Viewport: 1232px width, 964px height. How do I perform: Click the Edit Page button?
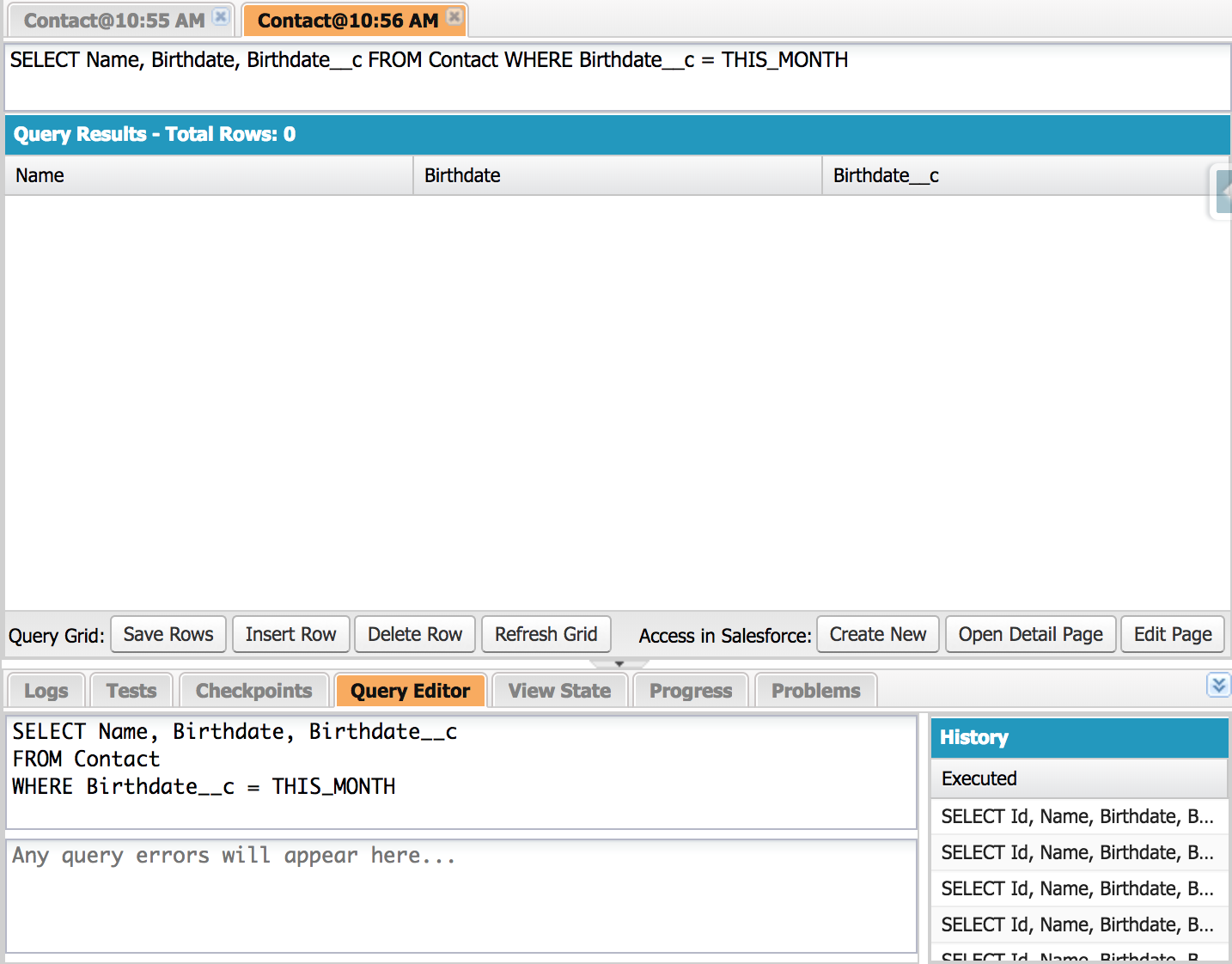coord(1174,634)
